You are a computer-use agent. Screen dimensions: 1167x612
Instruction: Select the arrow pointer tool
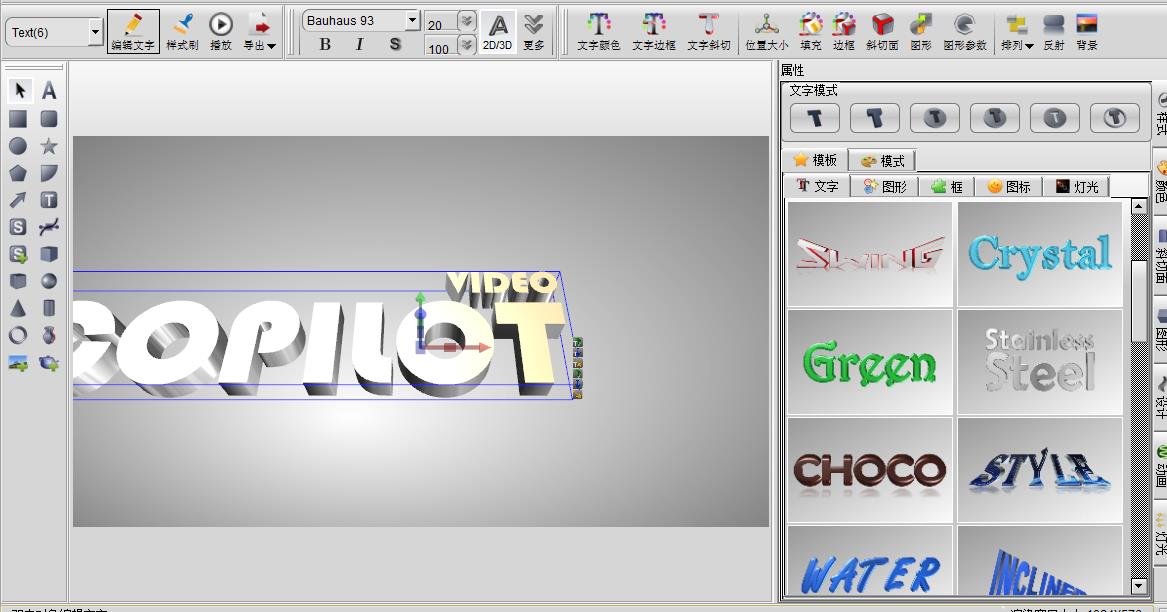tap(19, 91)
